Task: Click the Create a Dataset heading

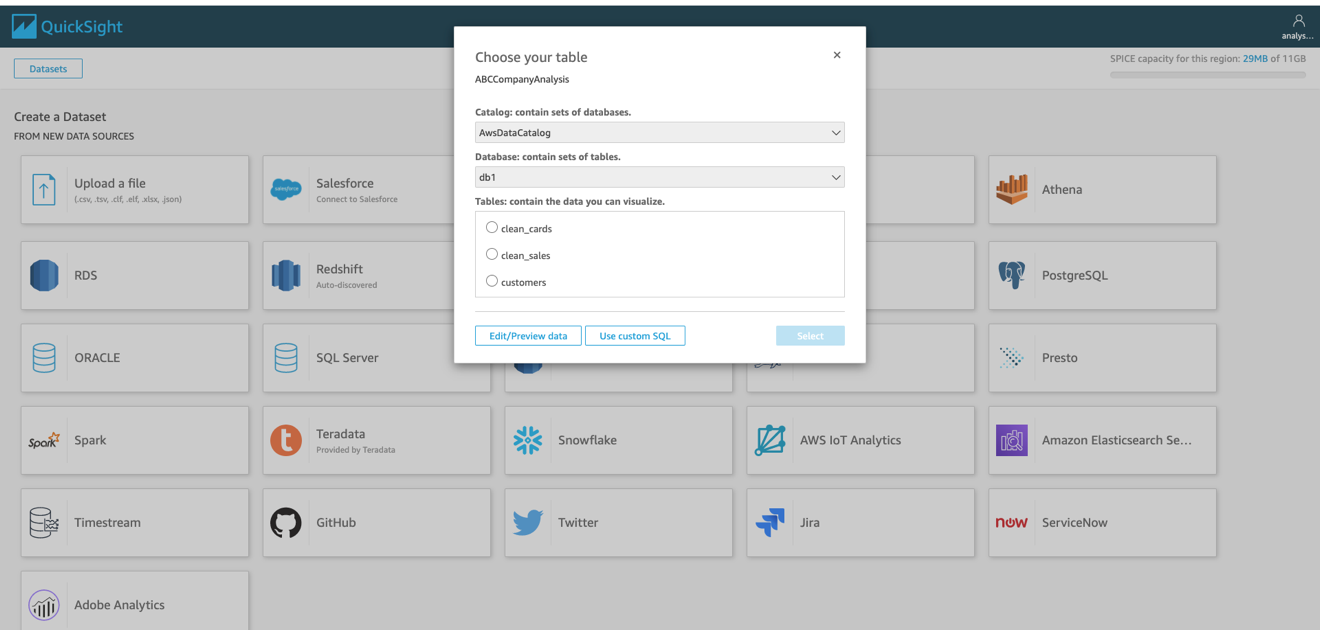Action: pos(60,116)
